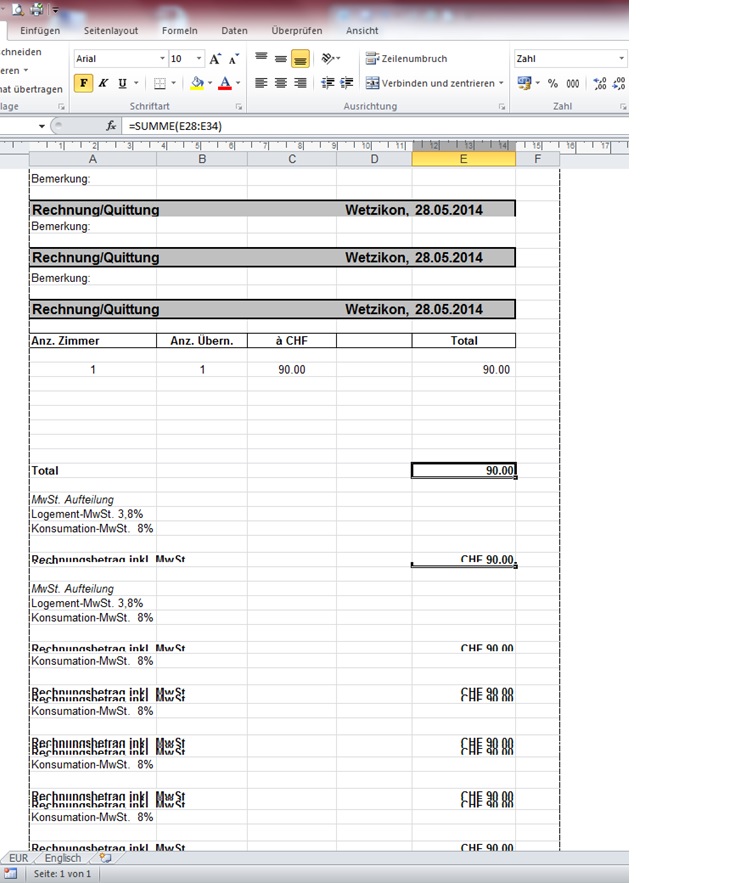This screenshot has width=746, height=883.
Task: Align text to top of cell
Action: [x=261, y=57]
